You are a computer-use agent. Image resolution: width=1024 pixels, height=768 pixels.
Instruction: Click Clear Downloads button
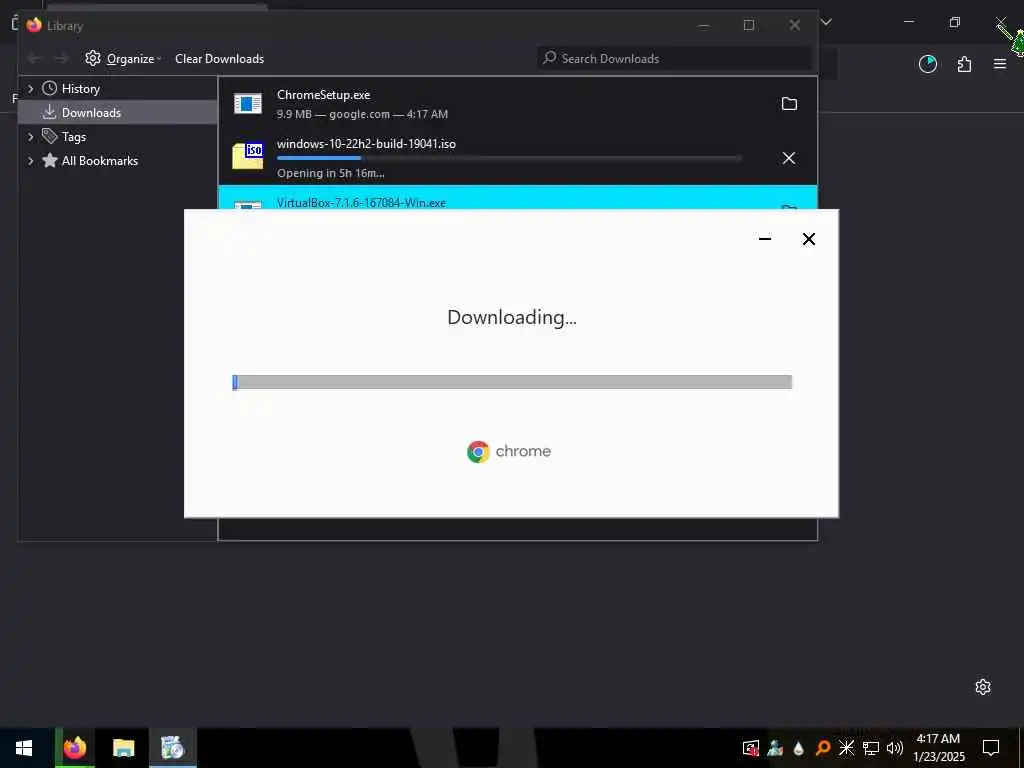(219, 59)
